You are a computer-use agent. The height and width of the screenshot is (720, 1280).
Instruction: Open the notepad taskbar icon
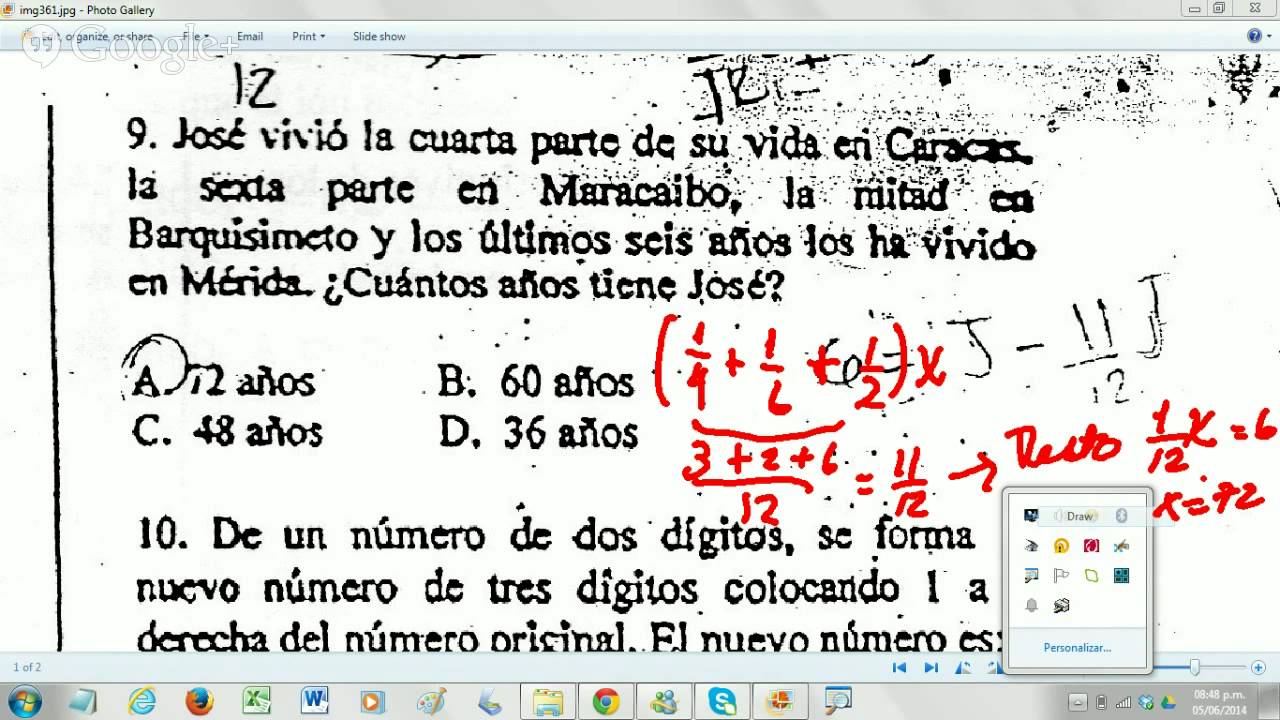[x=83, y=702]
